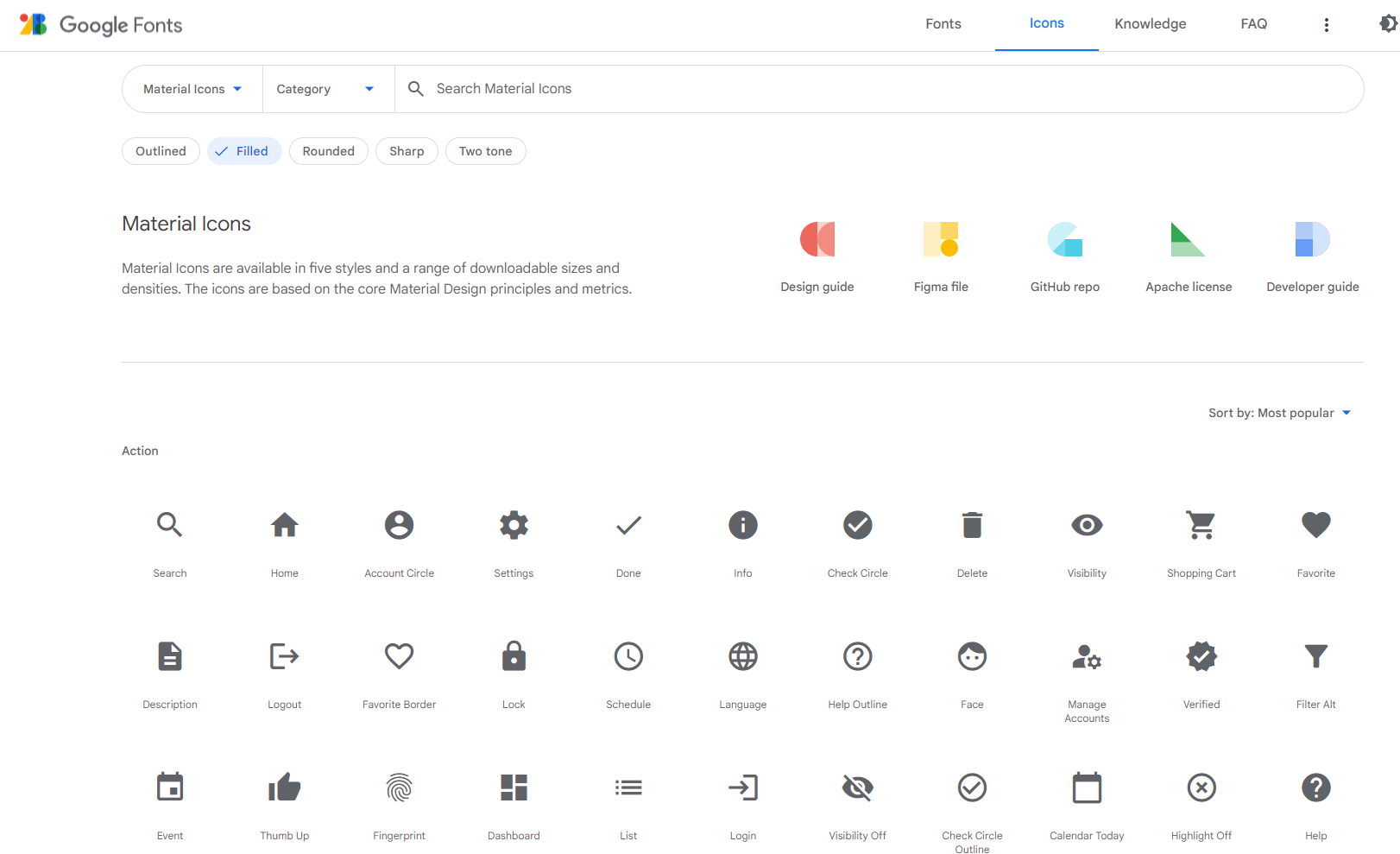Toggle the Filled style chip

pyautogui.click(x=244, y=151)
